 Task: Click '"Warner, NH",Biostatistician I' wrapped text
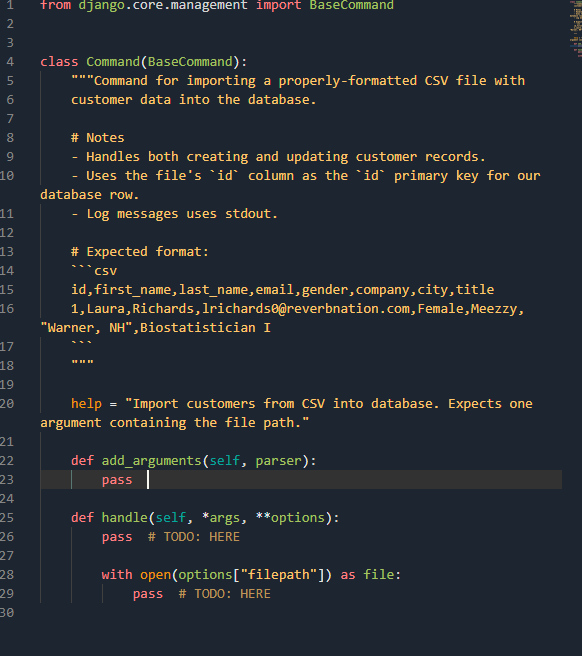click(x=156, y=328)
